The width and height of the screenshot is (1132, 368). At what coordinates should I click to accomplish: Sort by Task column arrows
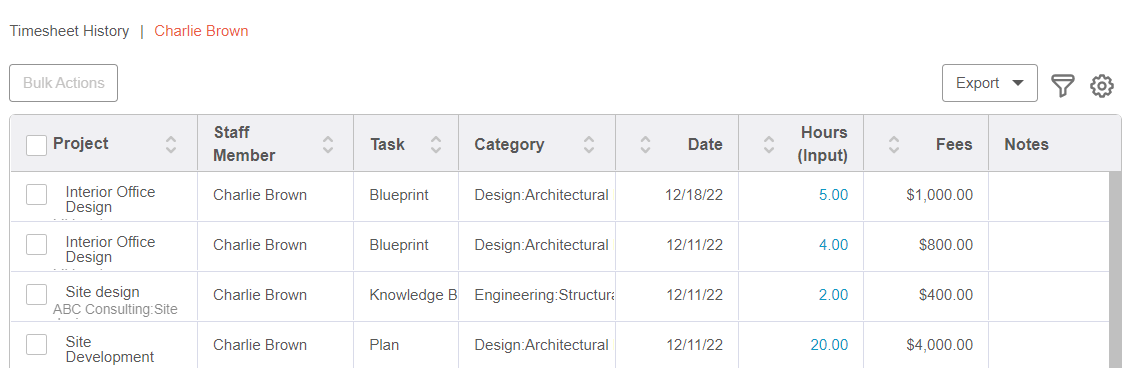(436, 144)
